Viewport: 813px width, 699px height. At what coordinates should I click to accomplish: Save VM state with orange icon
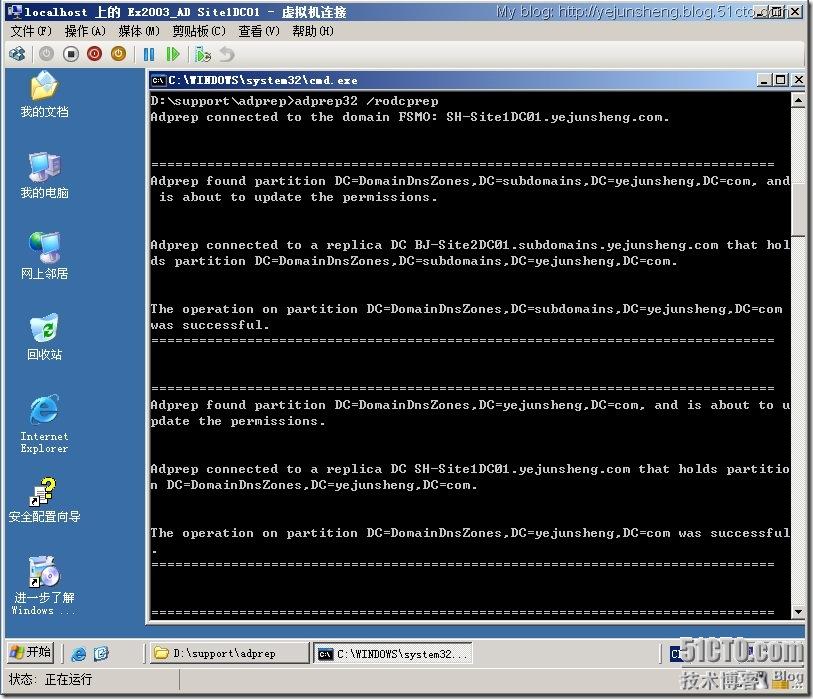[118, 54]
